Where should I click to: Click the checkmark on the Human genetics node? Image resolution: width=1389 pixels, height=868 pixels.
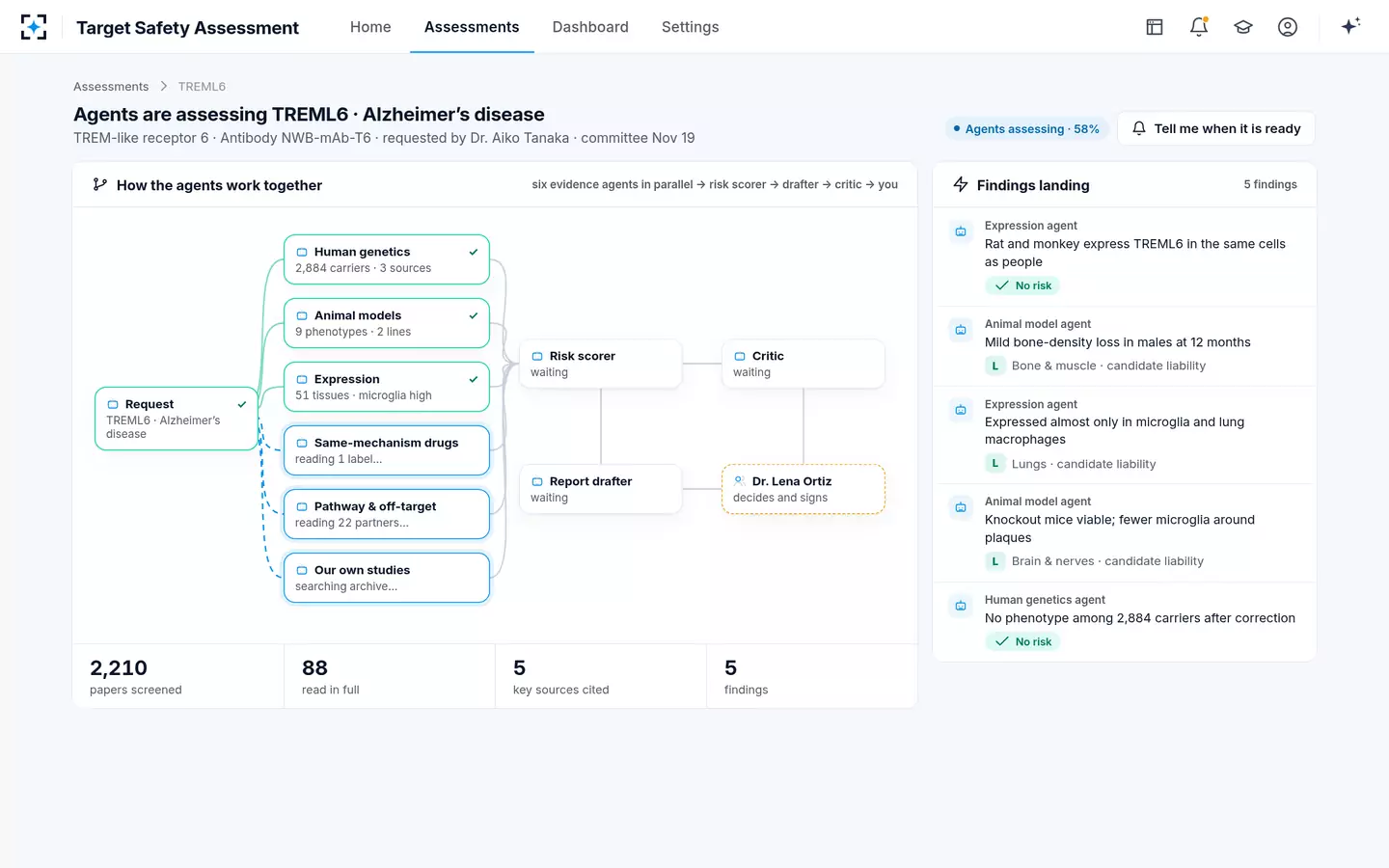click(474, 252)
